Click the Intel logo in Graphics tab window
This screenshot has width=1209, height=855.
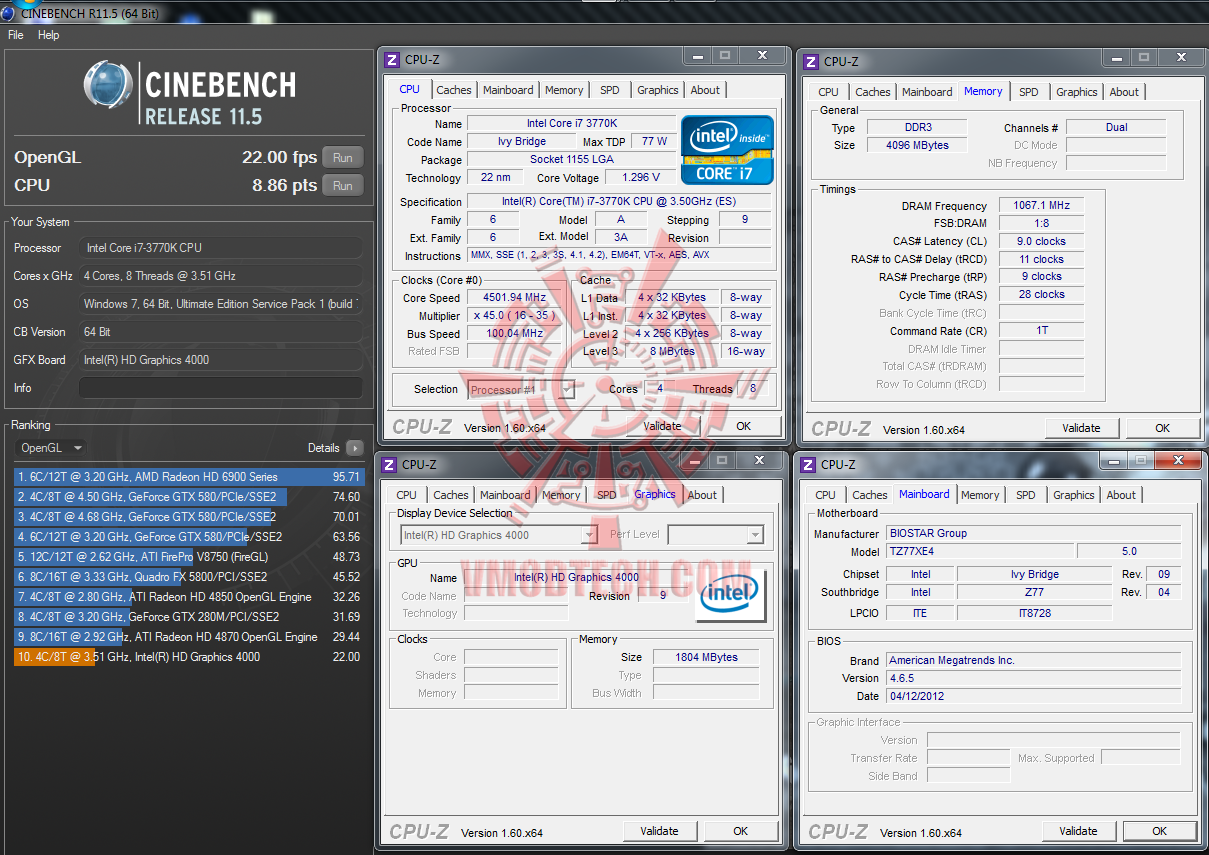pyautogui.click(x=730, y=595)
